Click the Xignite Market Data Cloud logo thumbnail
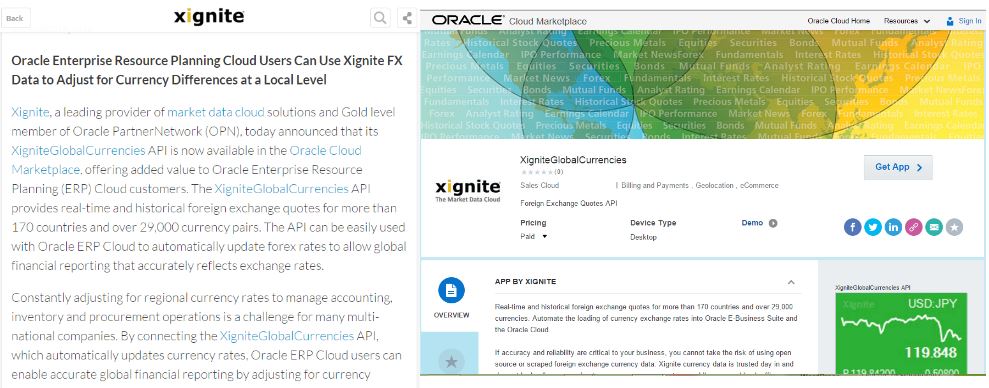Screen dimensions: 989x388 click(x=467, y=191)
